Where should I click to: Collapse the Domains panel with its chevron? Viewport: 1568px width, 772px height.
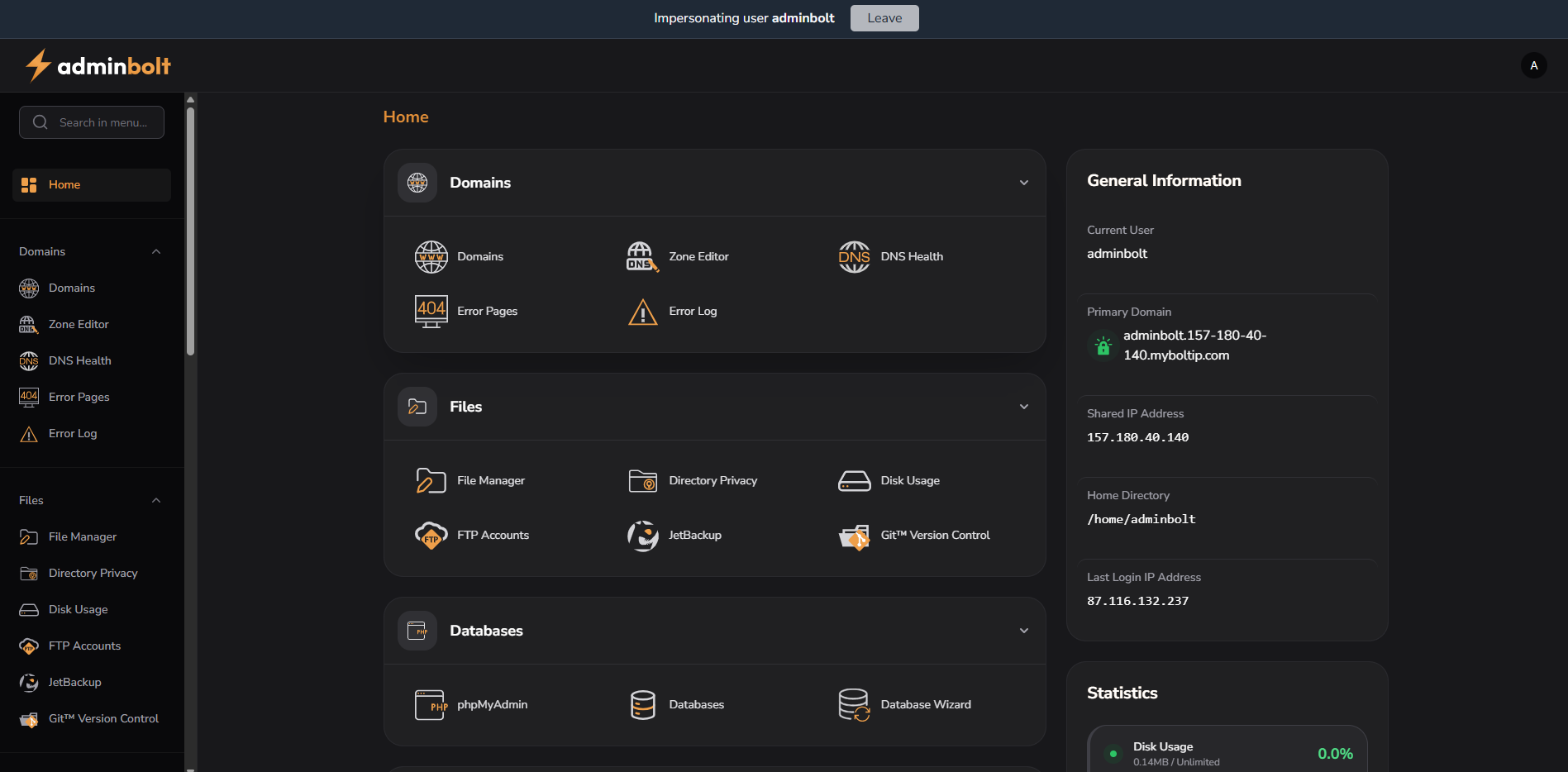click(x=1023, y=183)
